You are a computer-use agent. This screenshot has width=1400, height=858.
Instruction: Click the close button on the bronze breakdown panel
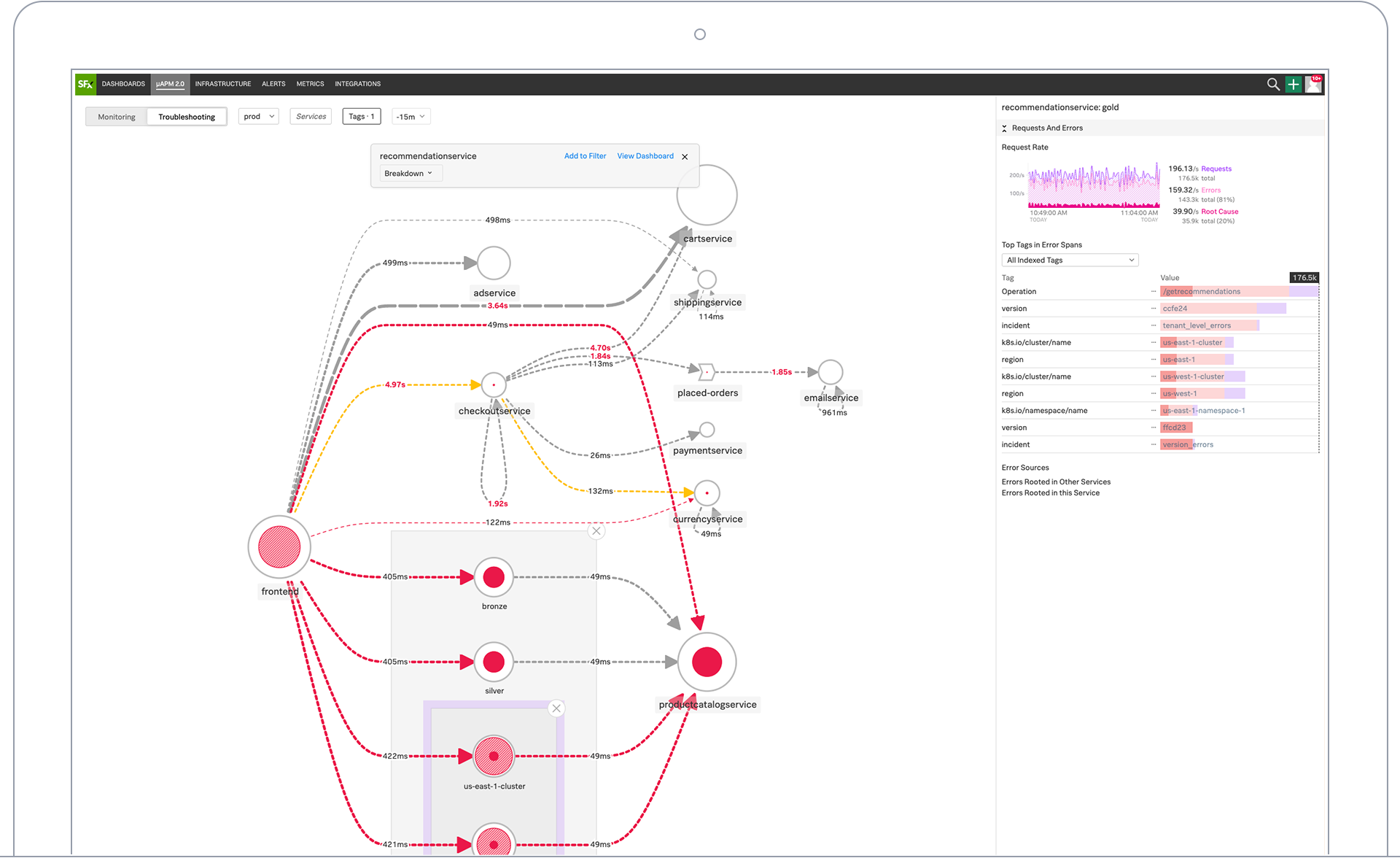597,531
